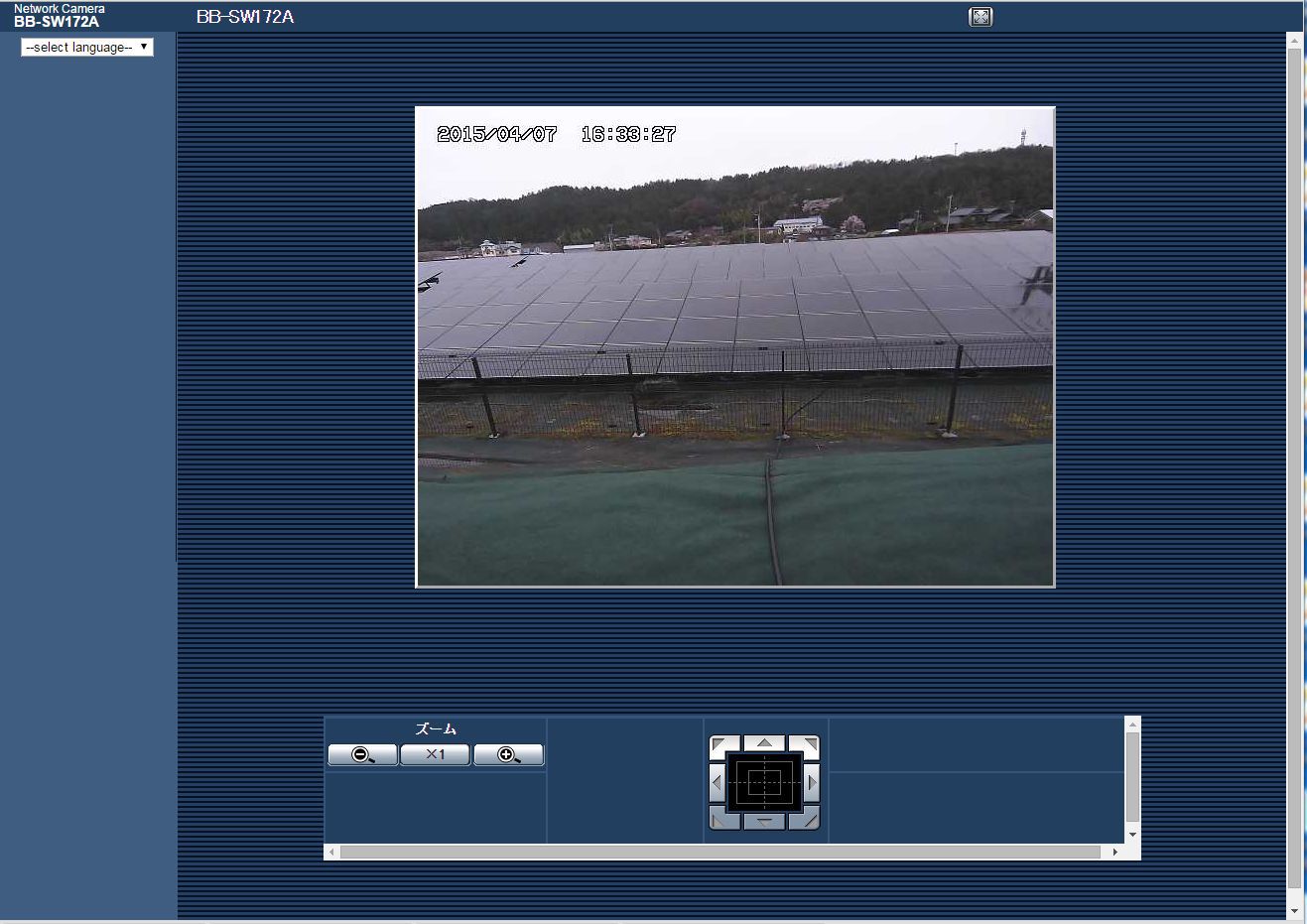Pan camera left with the left arrow
Screen dimensions: 1307x924
click(718, 783)
